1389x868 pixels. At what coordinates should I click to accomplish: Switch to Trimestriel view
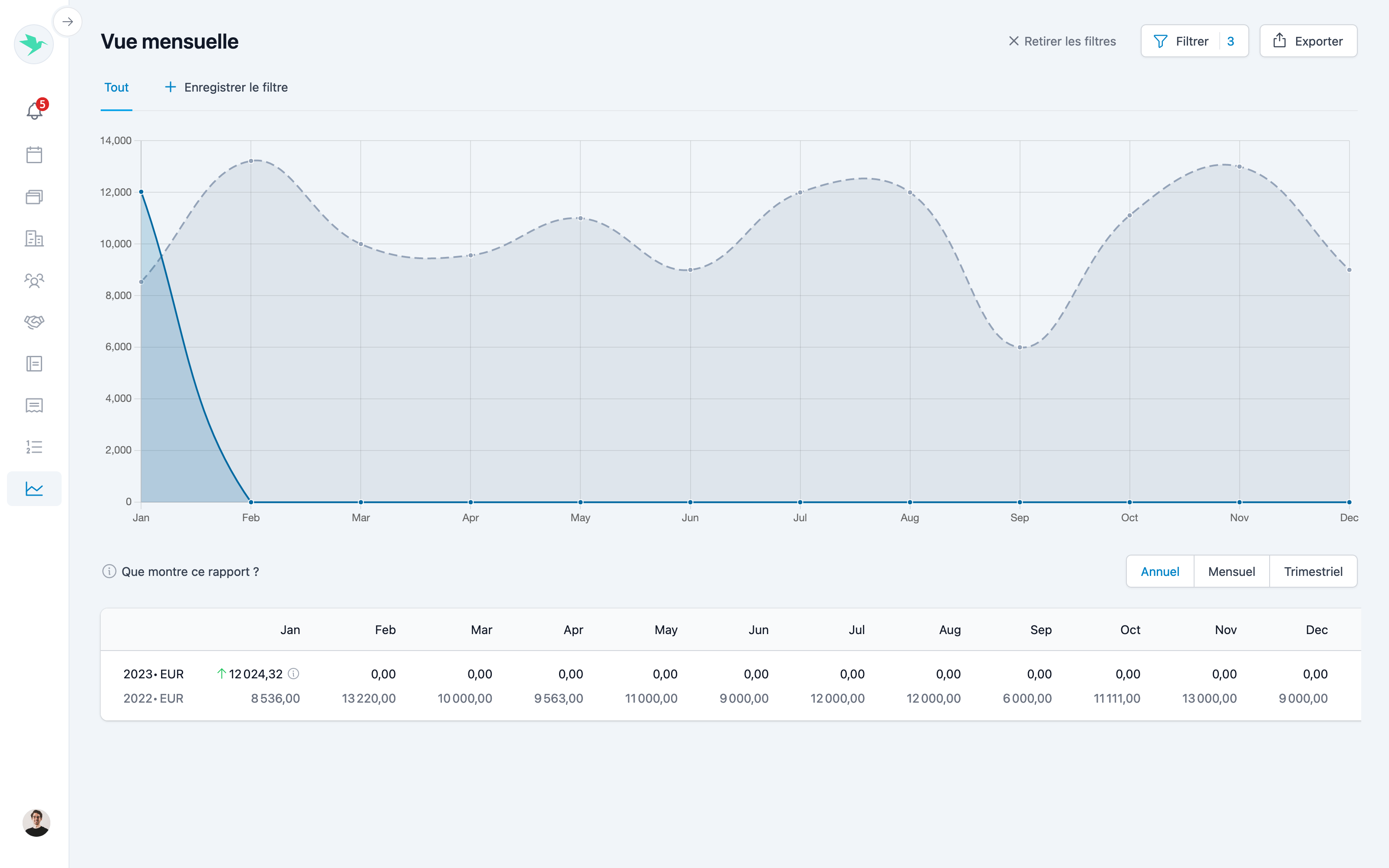(x=1313, y=571)
